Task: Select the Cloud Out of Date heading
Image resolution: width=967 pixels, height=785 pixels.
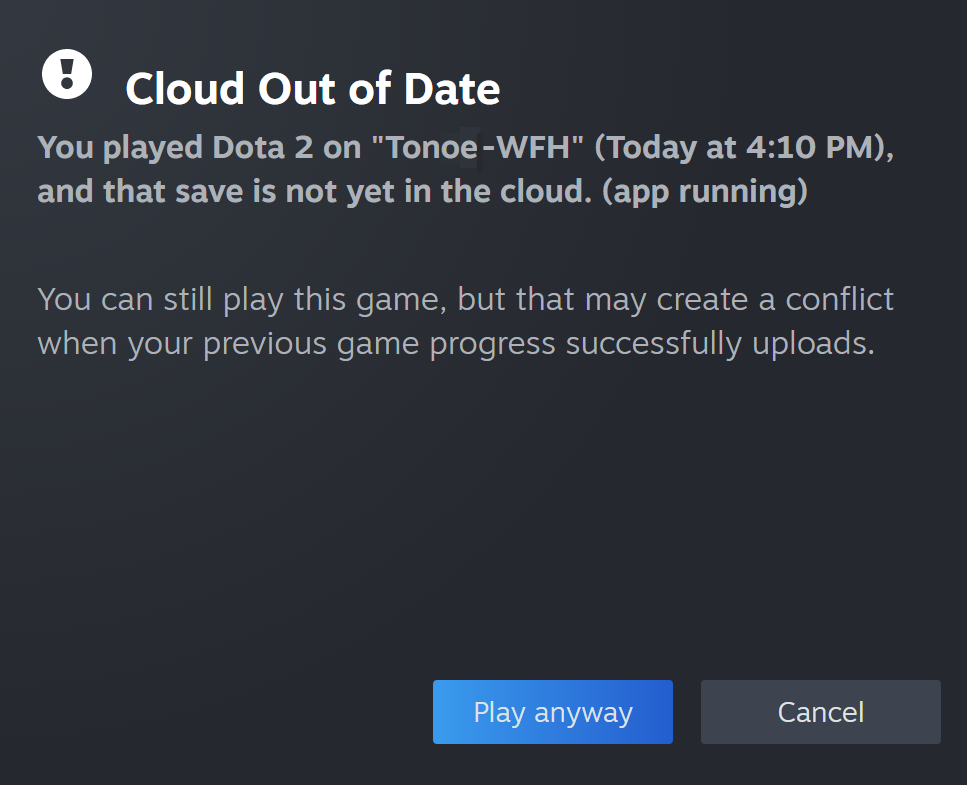Action: 313,88
